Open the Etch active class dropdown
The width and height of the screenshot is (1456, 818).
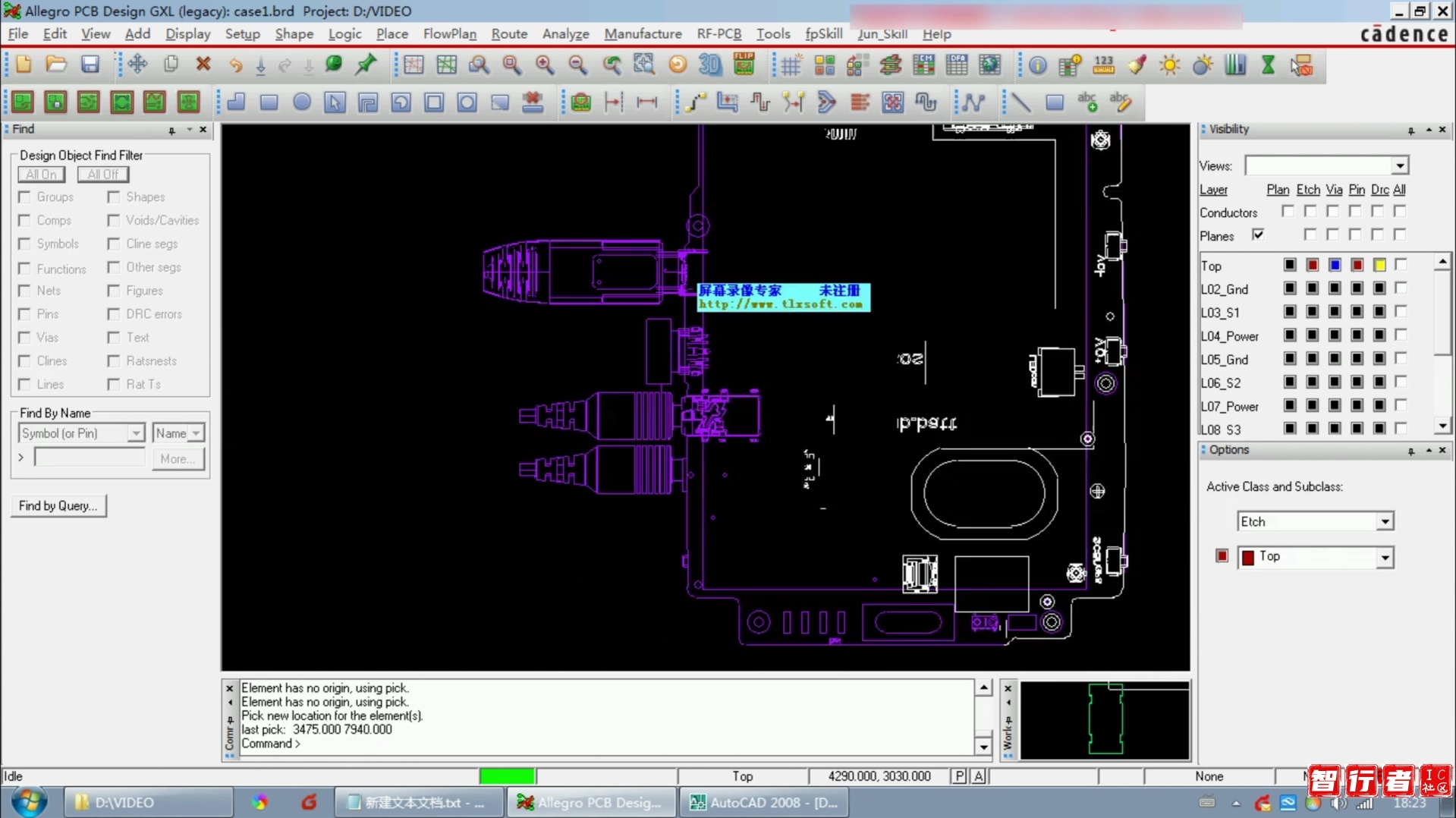coord(1385,522)
